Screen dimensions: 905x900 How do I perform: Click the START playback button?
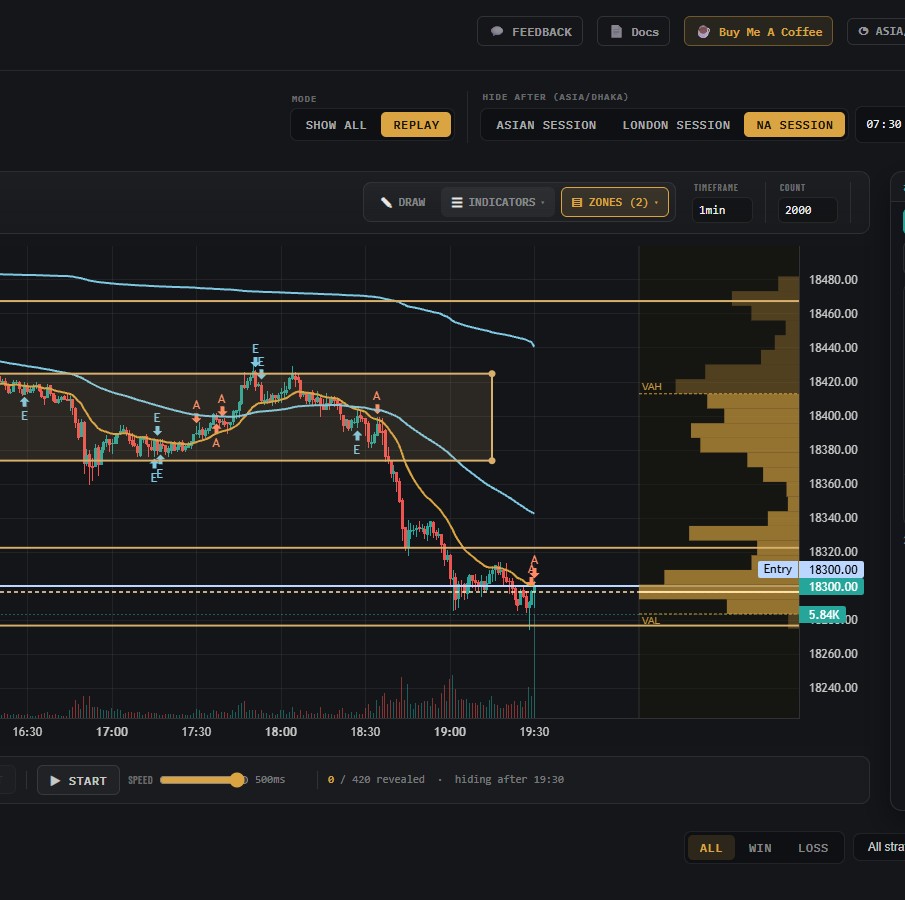coord(78,781)
